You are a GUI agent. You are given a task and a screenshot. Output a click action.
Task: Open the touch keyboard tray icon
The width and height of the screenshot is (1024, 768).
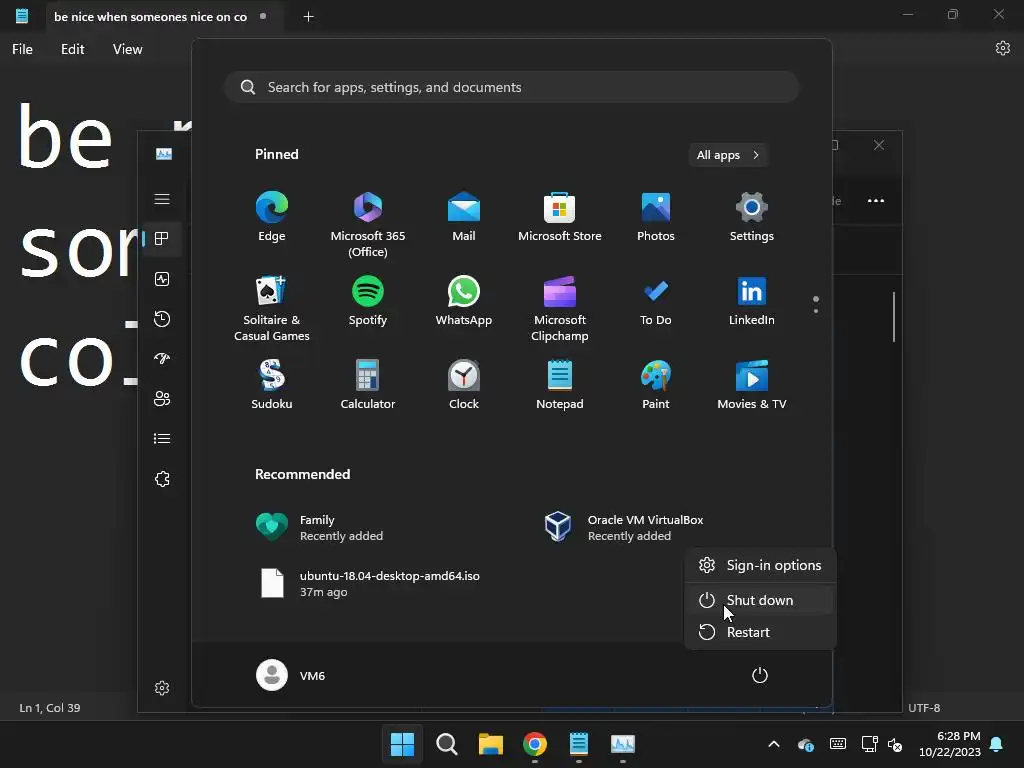coord(838,744)
